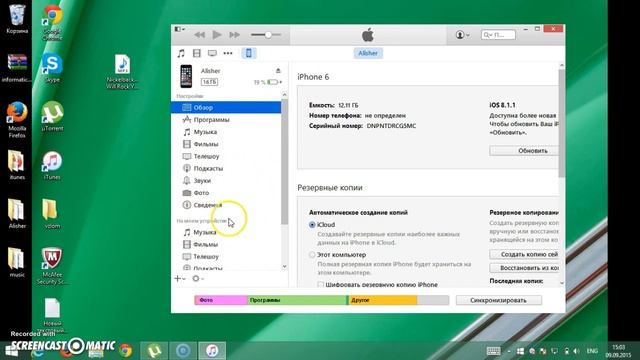
Task: Click Восстановить из копии button
Action: 524,268
